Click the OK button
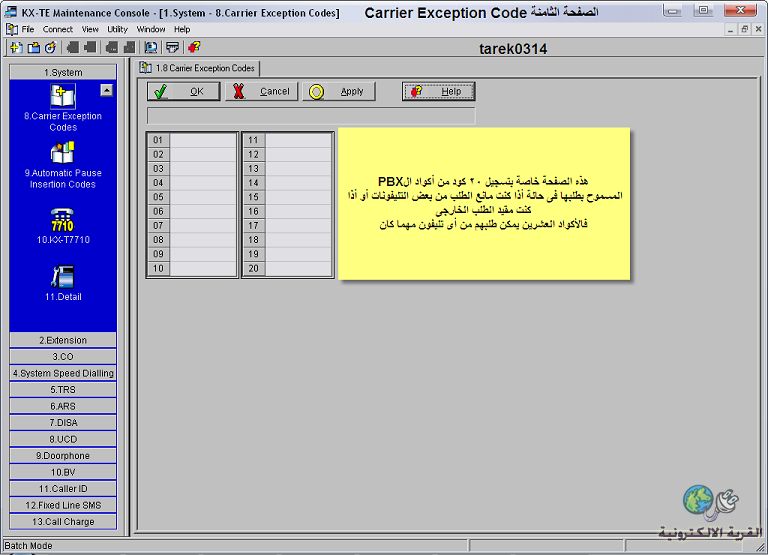The image size is (768, 555). click(x=184, y=92)
